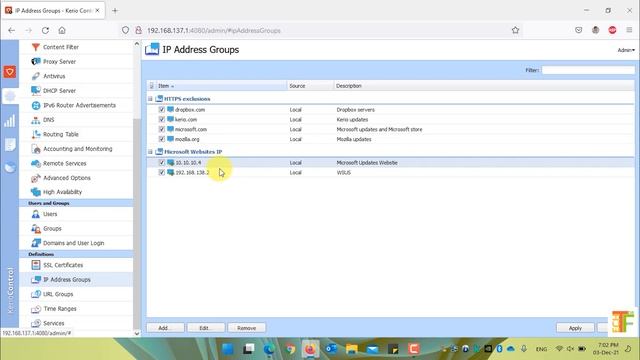Click Source column header

tap(310, 86)
